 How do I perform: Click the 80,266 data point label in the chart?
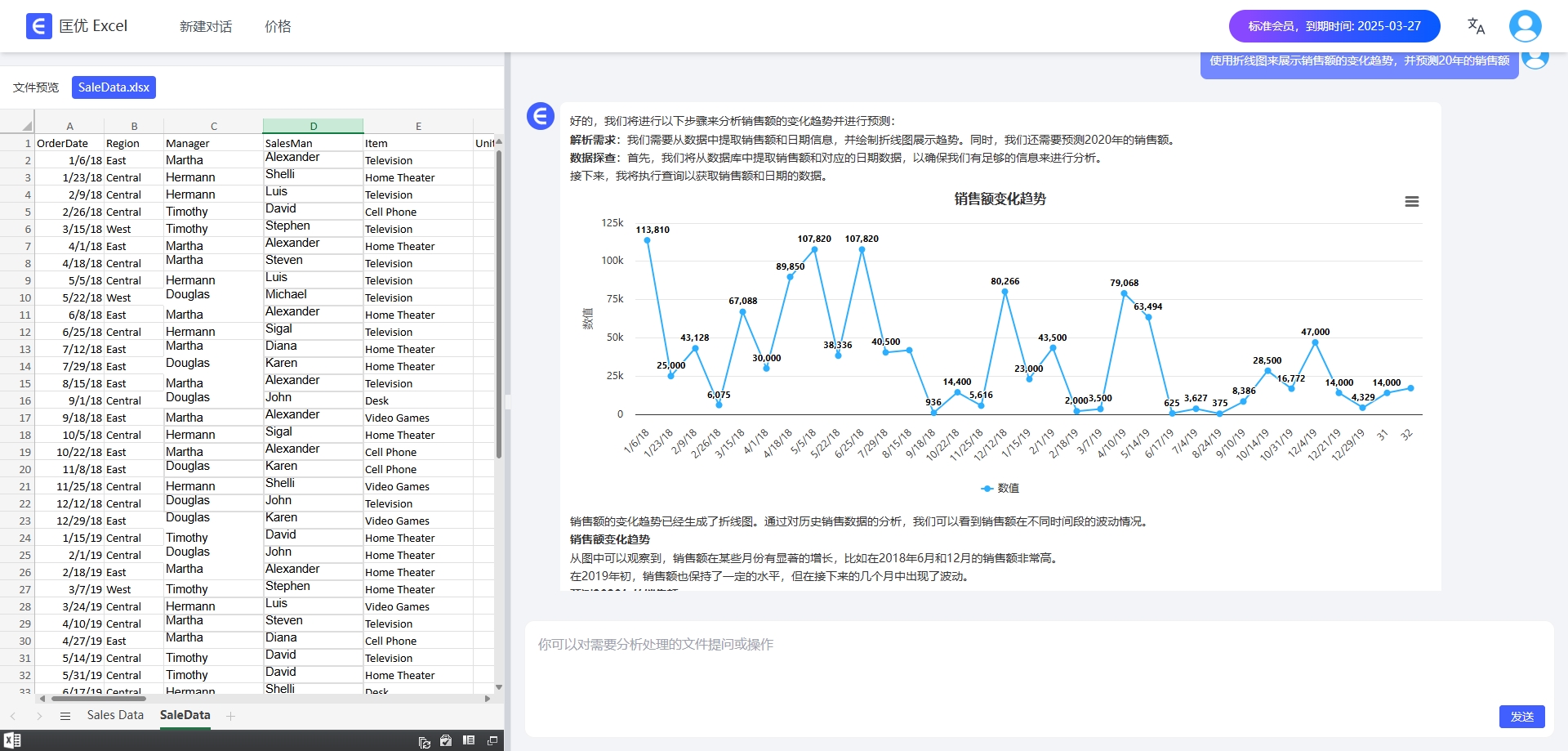click(x=1004, y=281)
